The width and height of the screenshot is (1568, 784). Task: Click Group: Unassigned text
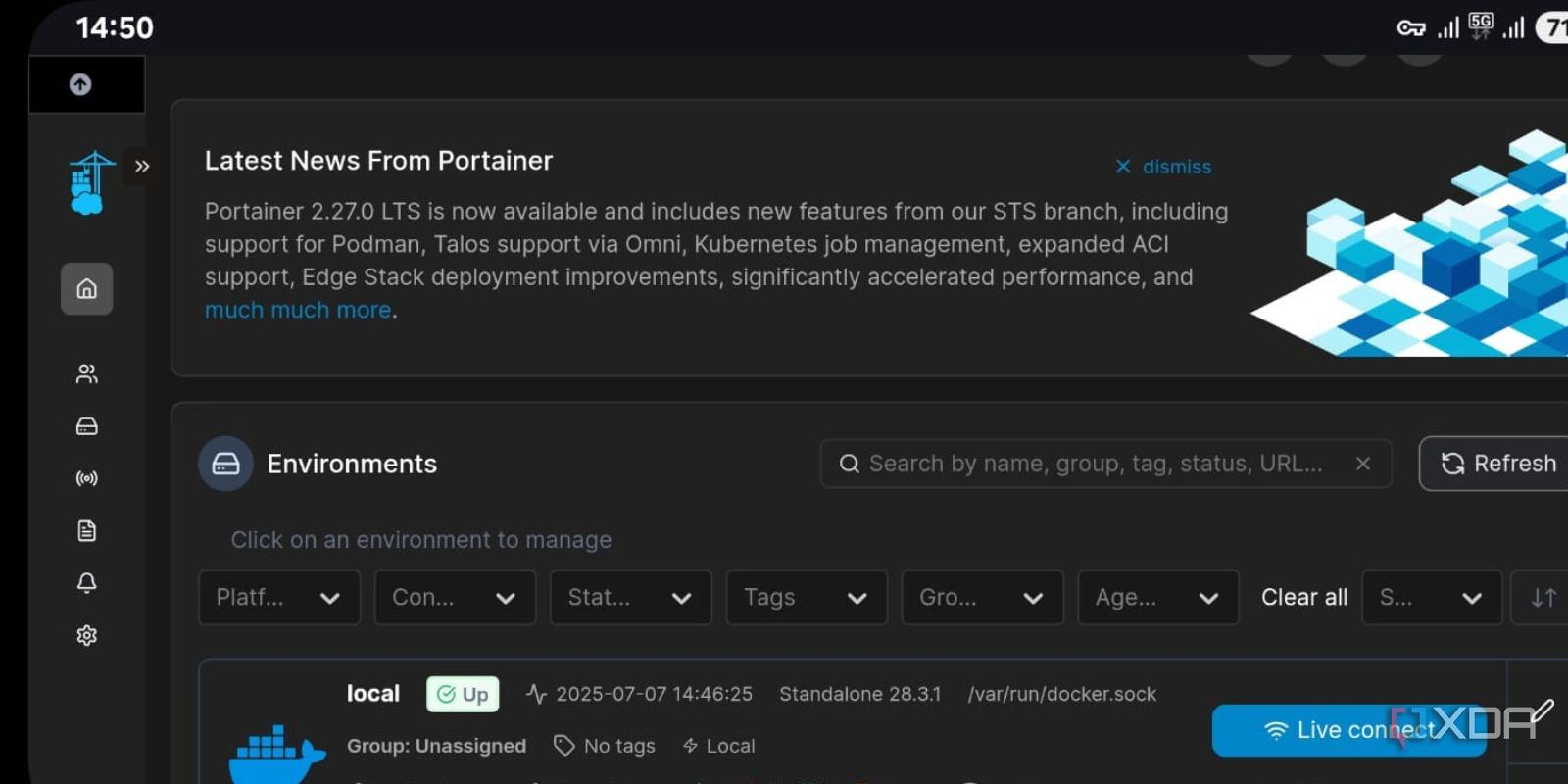point(436,746)
